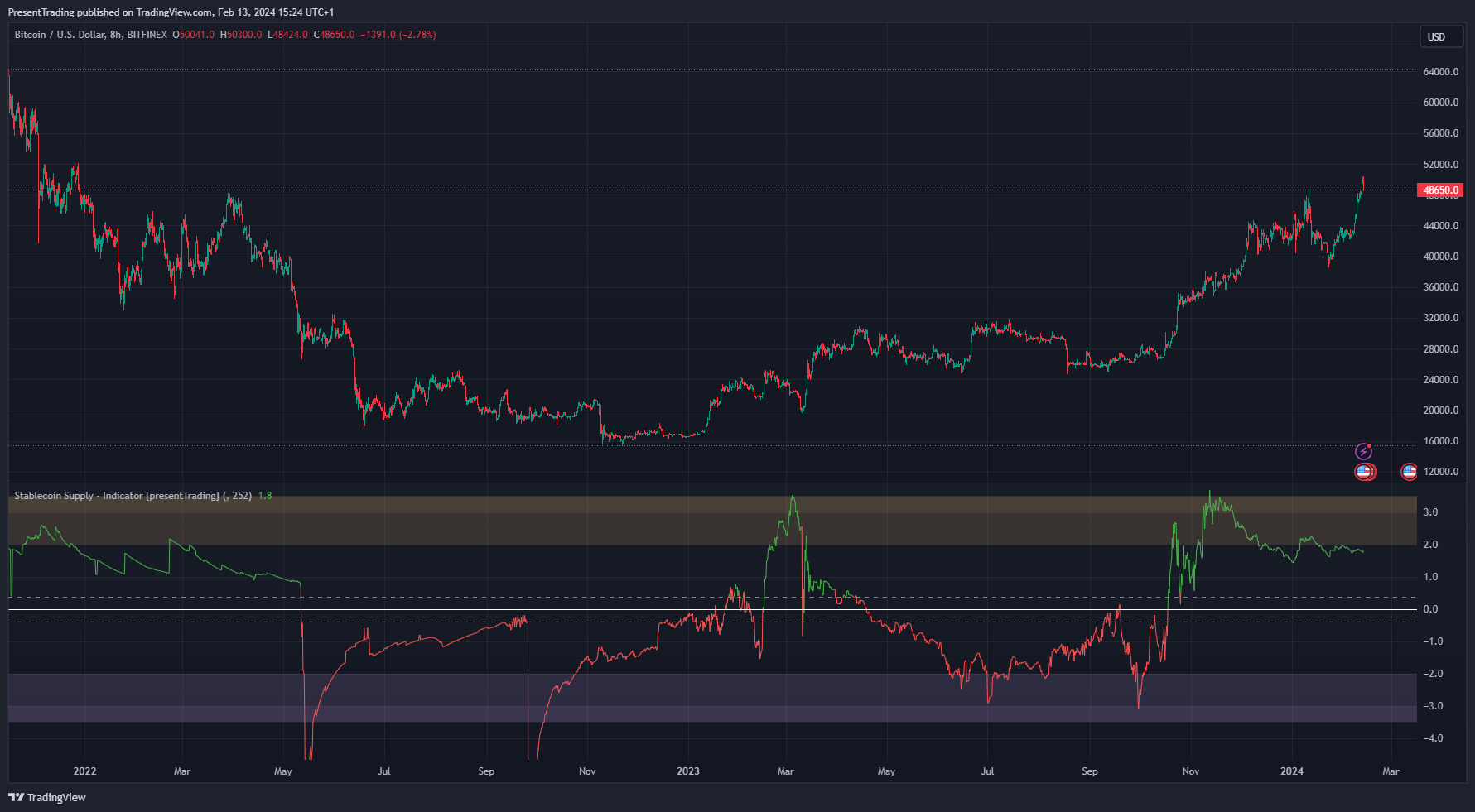
Task: Open the Stablecoin Supply indicator legend title
Action: [x=133, y=496]
